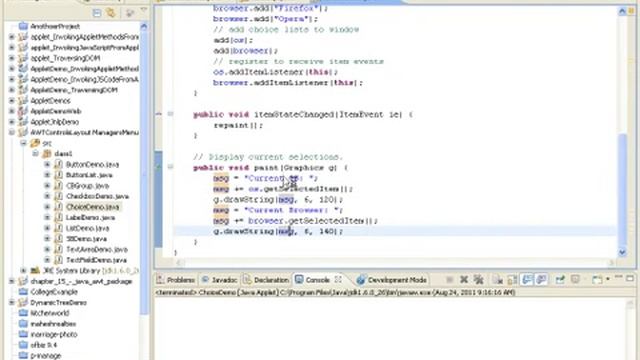The image size is (640, 360).
Task: Expand the AppletDemos project
Action: coord(12,100)
